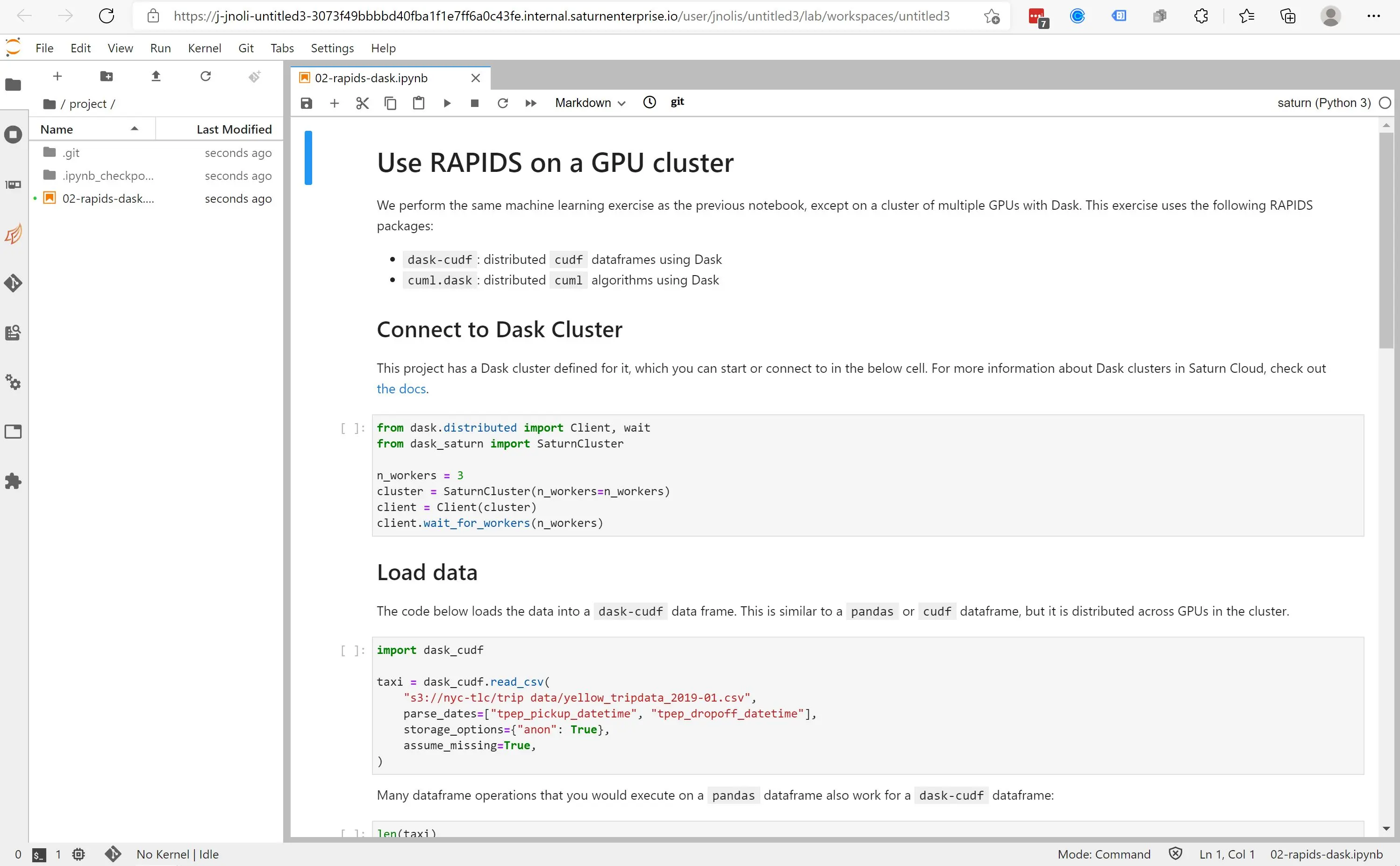
Task: Select the 02-rapids-dask.ipynb tab
Action: pos(372,78)
